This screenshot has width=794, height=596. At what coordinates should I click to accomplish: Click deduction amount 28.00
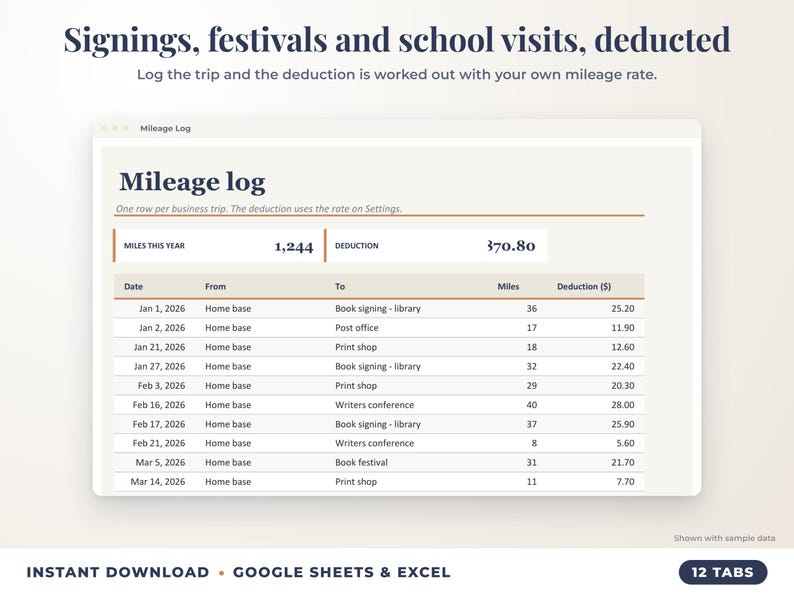click(622, 405)
